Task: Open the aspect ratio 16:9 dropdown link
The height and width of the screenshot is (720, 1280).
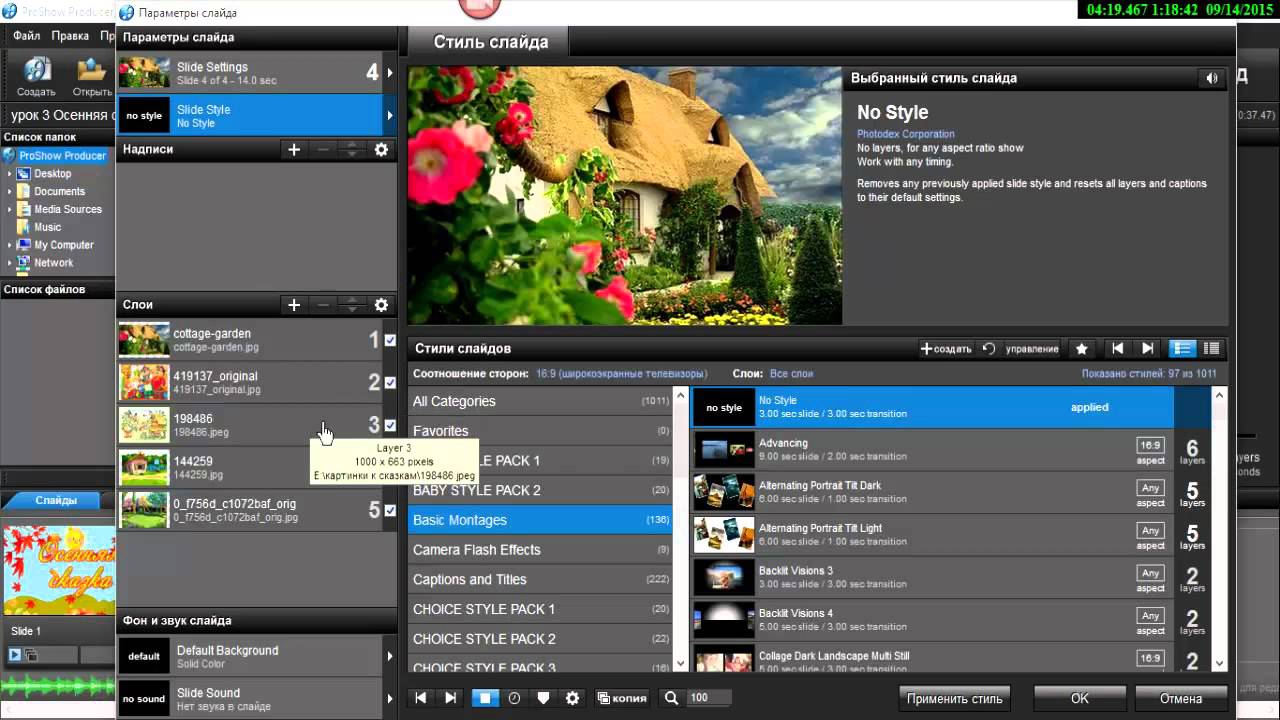Action: point(621,374)
